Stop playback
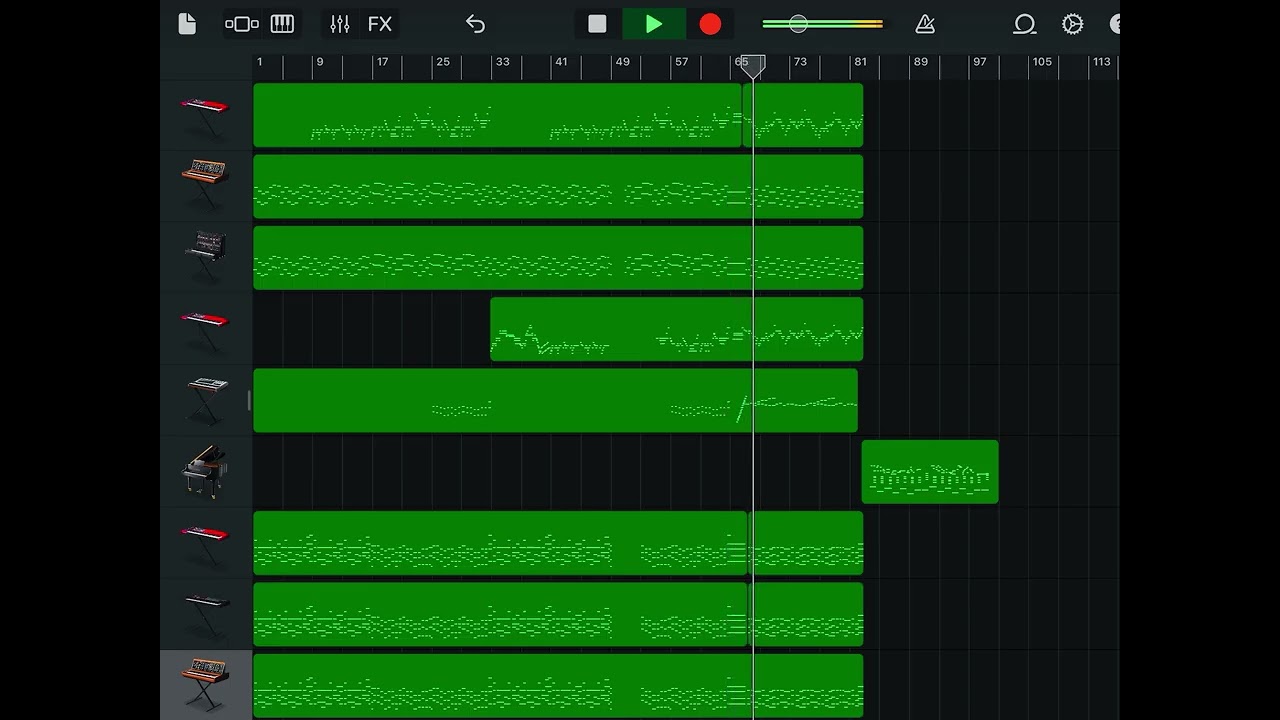Viewport: 1280px width, 720px height. (597, 24)
